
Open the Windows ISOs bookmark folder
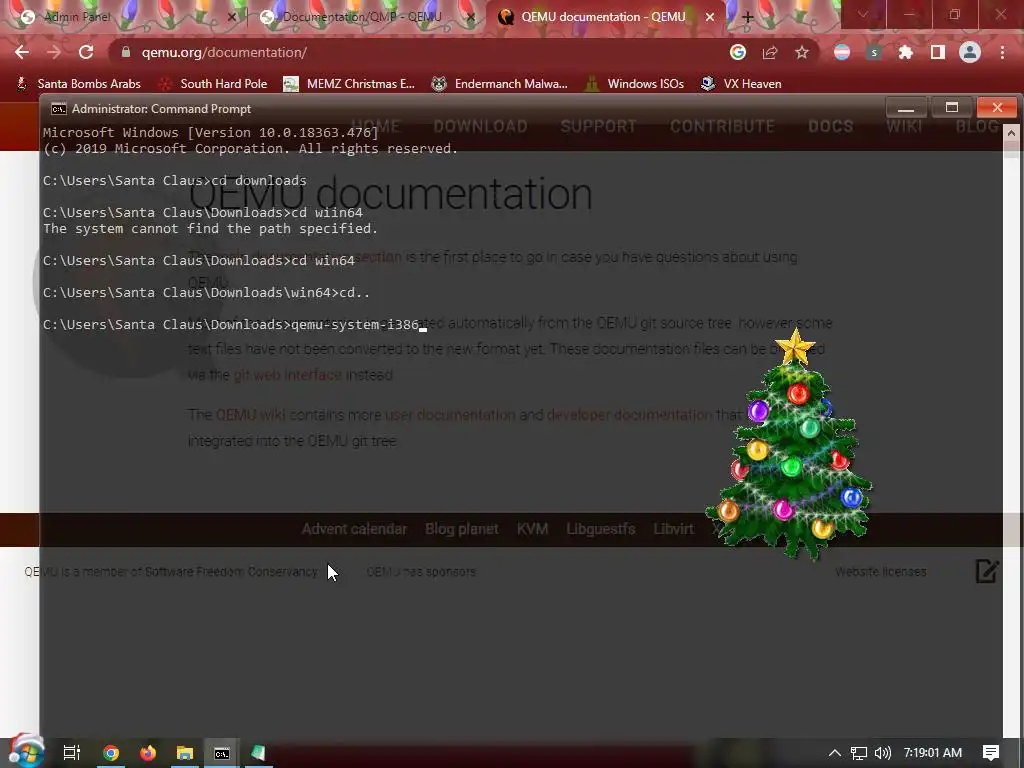click(634, 84)
